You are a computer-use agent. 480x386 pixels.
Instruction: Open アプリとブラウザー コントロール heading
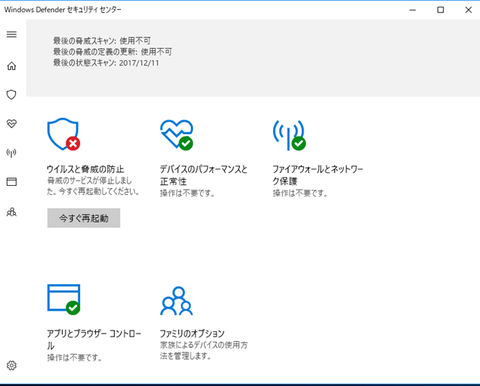tap(94, 339)
